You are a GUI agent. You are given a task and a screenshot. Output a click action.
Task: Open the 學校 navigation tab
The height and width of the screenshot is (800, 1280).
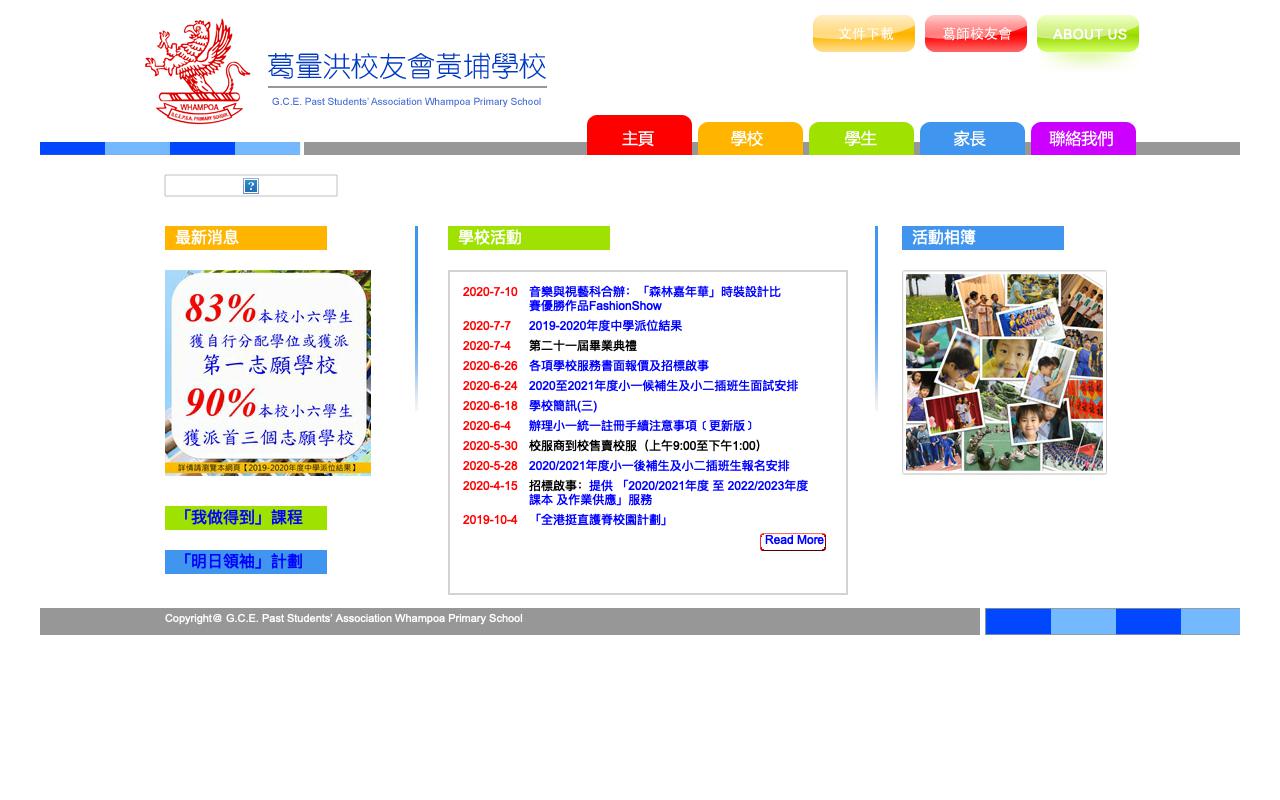point(750,139)
